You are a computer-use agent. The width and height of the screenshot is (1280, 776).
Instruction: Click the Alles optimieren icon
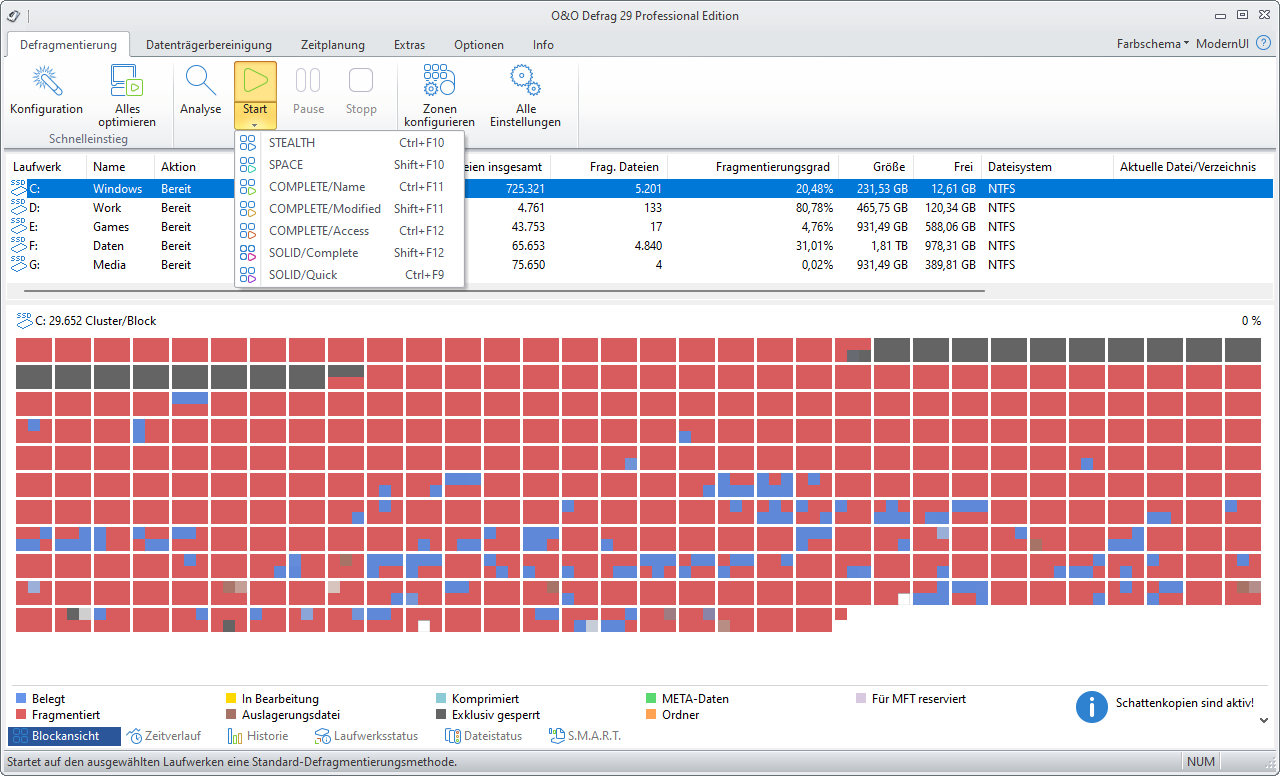(x=127, y=81)
